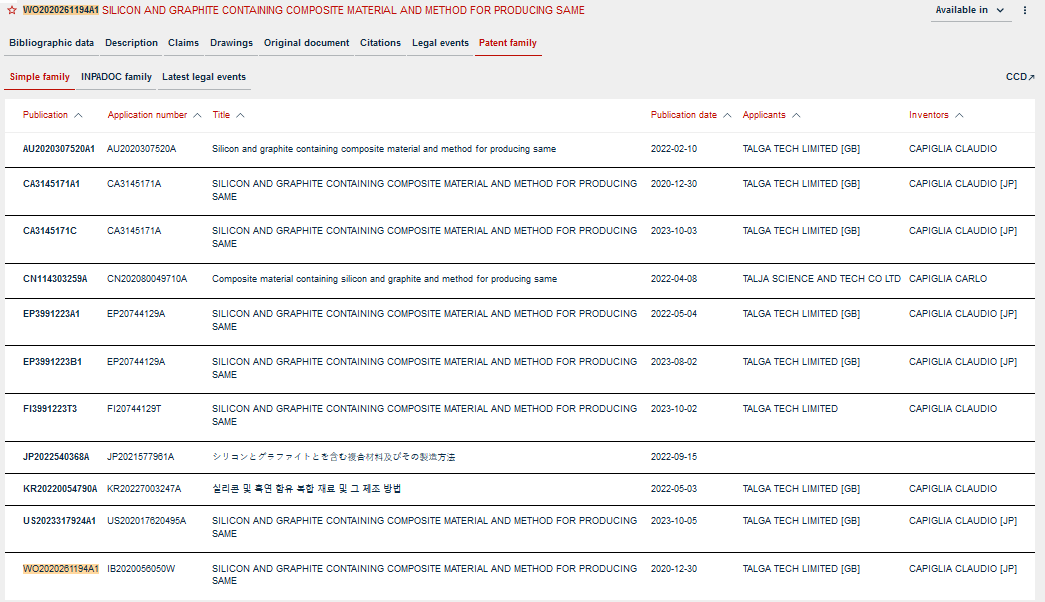Expand the Available in dropdown

coord(971,10)
